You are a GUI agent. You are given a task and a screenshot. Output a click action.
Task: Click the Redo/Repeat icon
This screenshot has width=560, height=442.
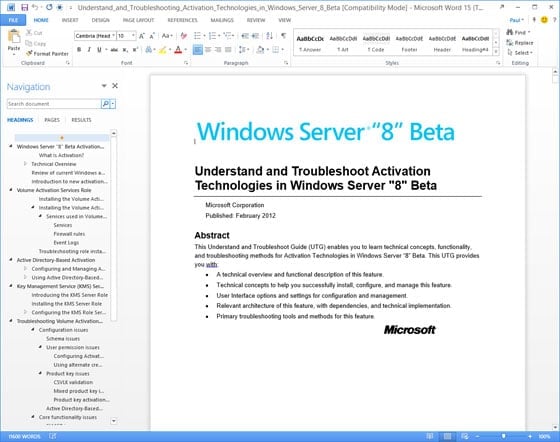pos(49,7)
